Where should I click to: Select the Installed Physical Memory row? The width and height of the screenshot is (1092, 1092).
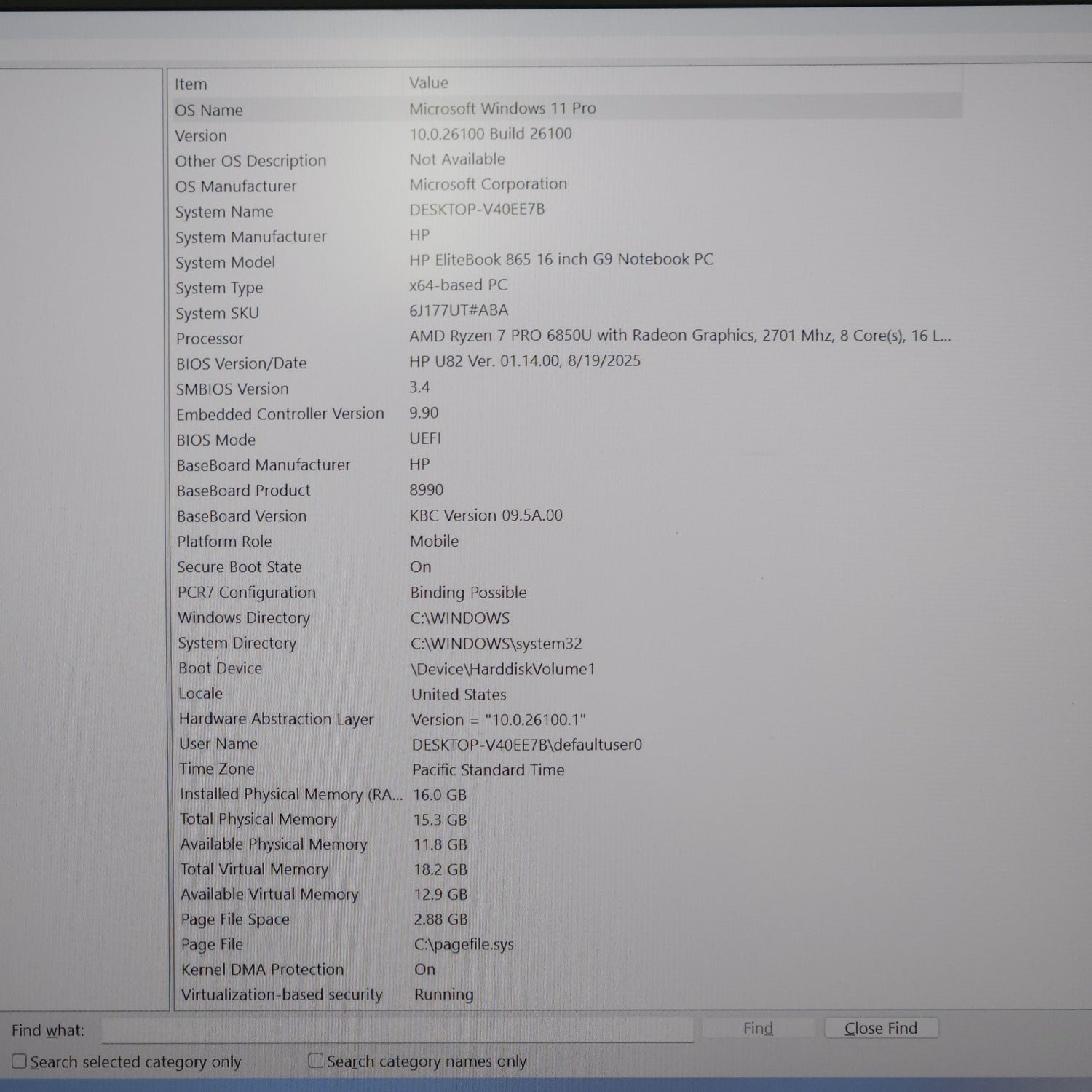tap(290, 794)
